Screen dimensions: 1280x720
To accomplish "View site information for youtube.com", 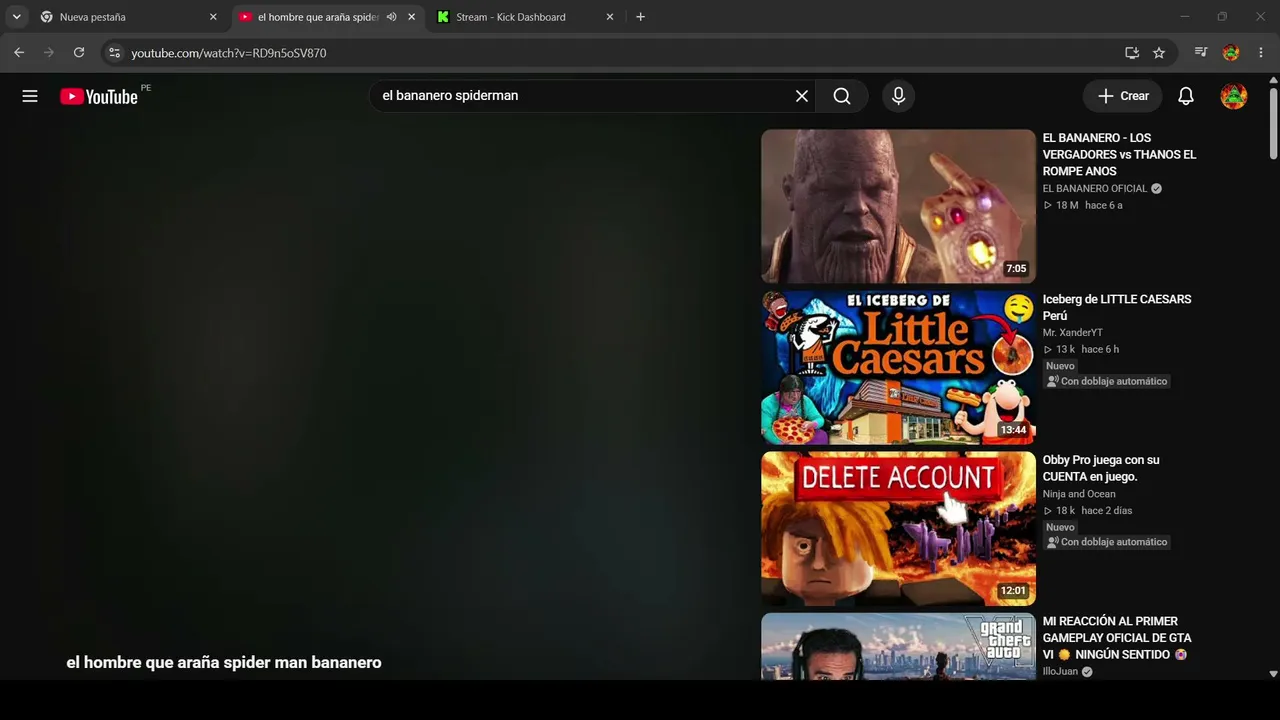I will pos(114,53).
